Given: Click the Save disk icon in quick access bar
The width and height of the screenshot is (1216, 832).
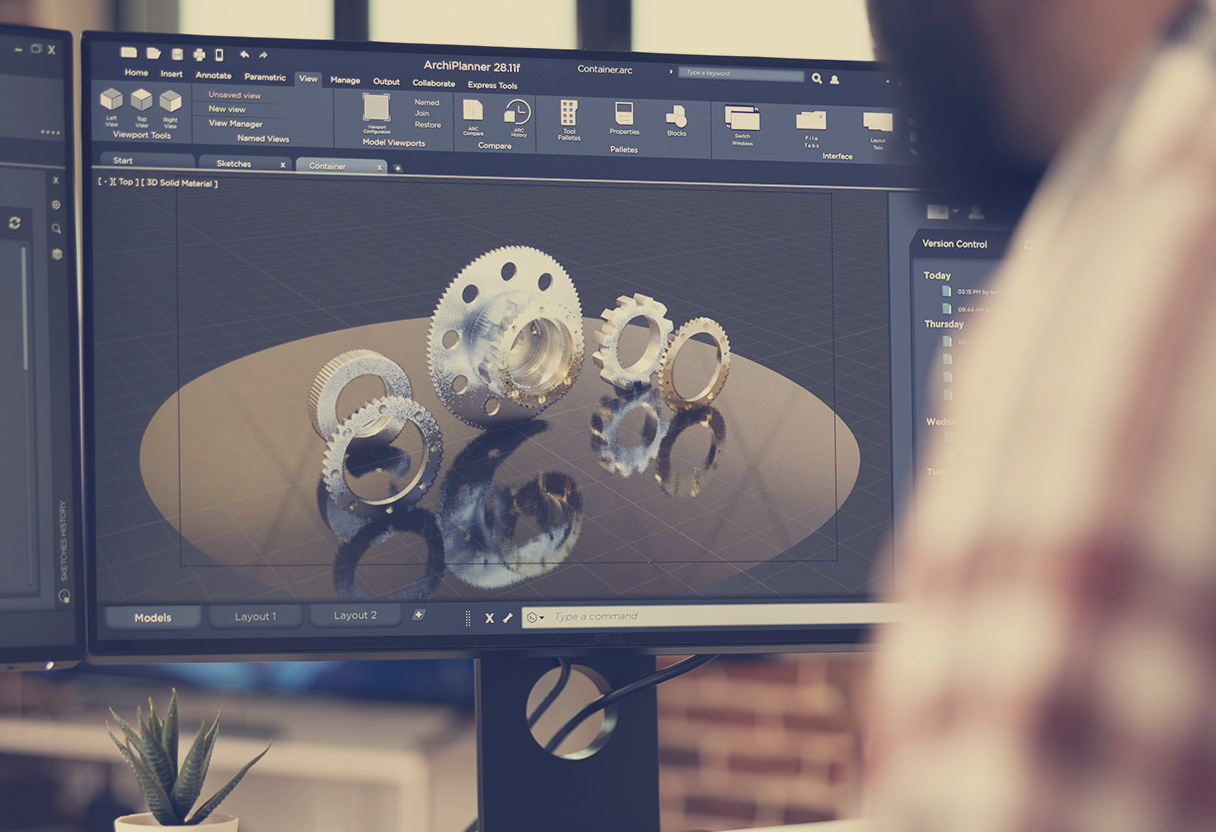Looking at the screenshot, I should (177, 54).
